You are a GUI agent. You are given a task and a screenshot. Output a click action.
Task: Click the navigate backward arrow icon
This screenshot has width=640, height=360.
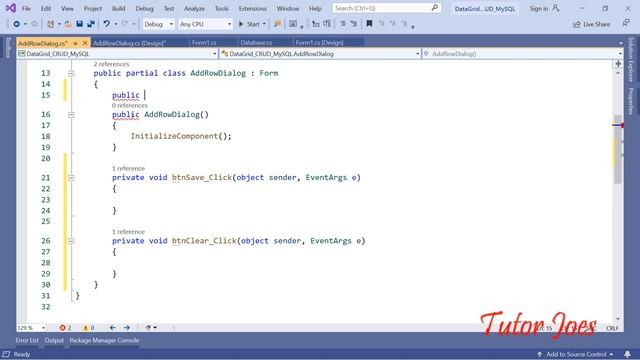16,24
